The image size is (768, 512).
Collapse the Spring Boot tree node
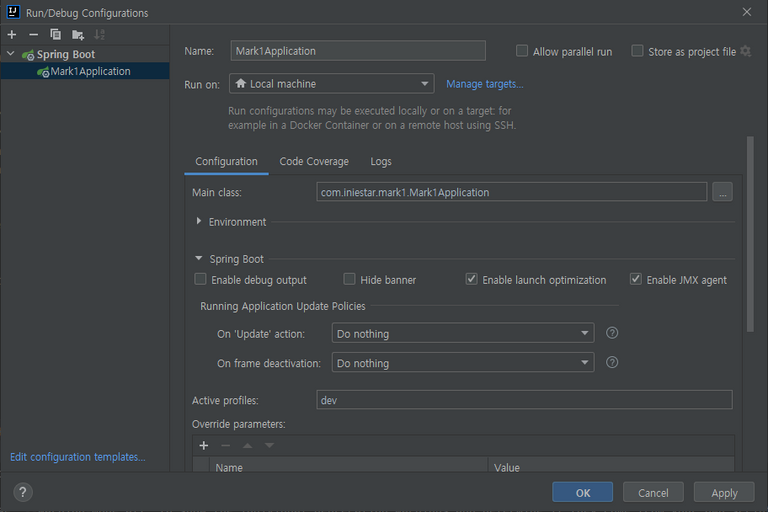coord(10,53)
